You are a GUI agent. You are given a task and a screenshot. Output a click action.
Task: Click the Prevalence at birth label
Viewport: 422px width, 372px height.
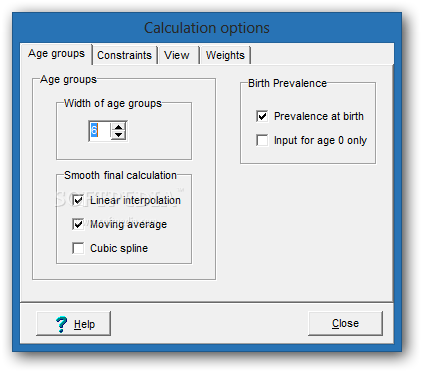click(x=319, y=116)
